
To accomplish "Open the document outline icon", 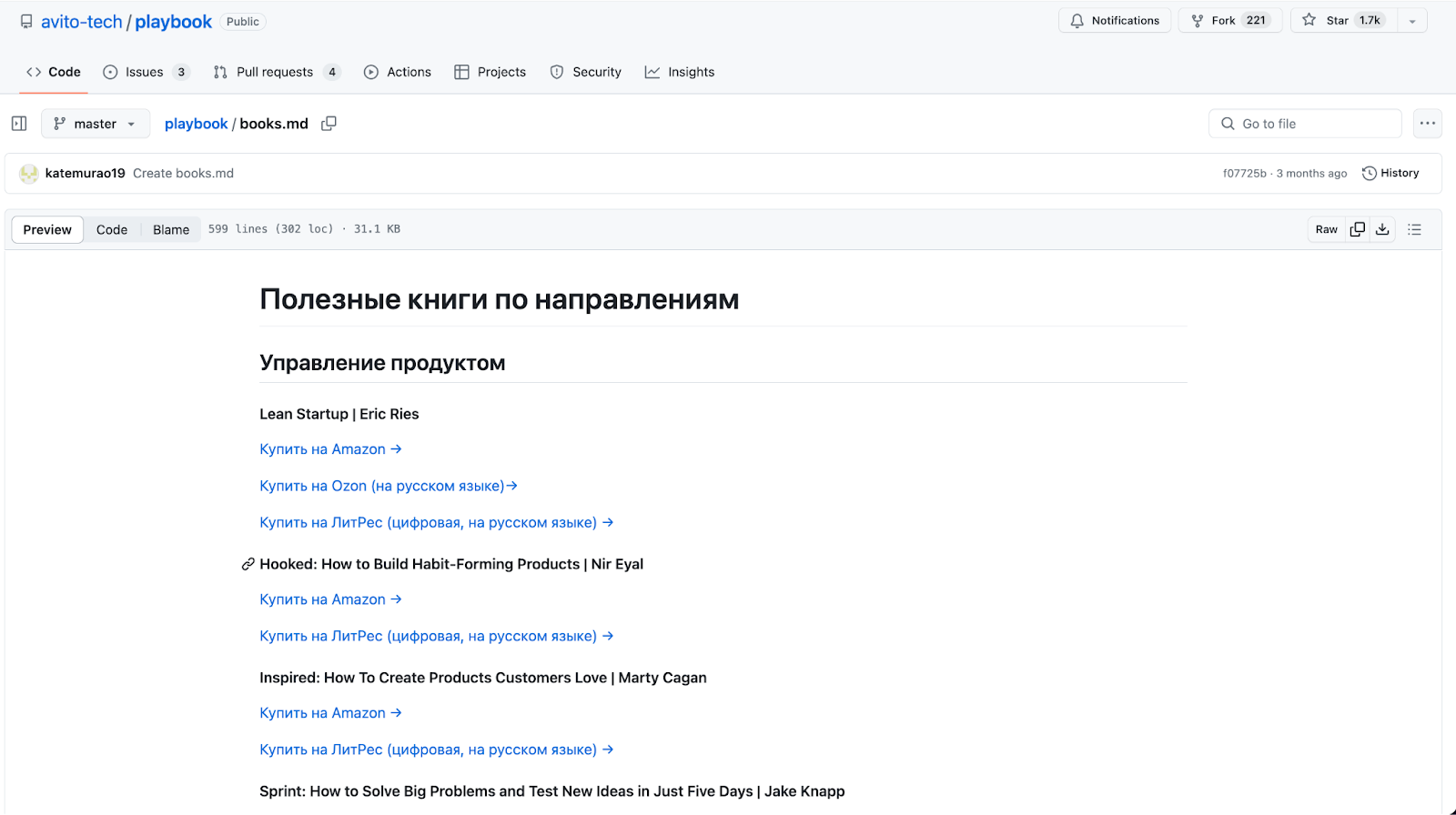I will click(1414, 229).
